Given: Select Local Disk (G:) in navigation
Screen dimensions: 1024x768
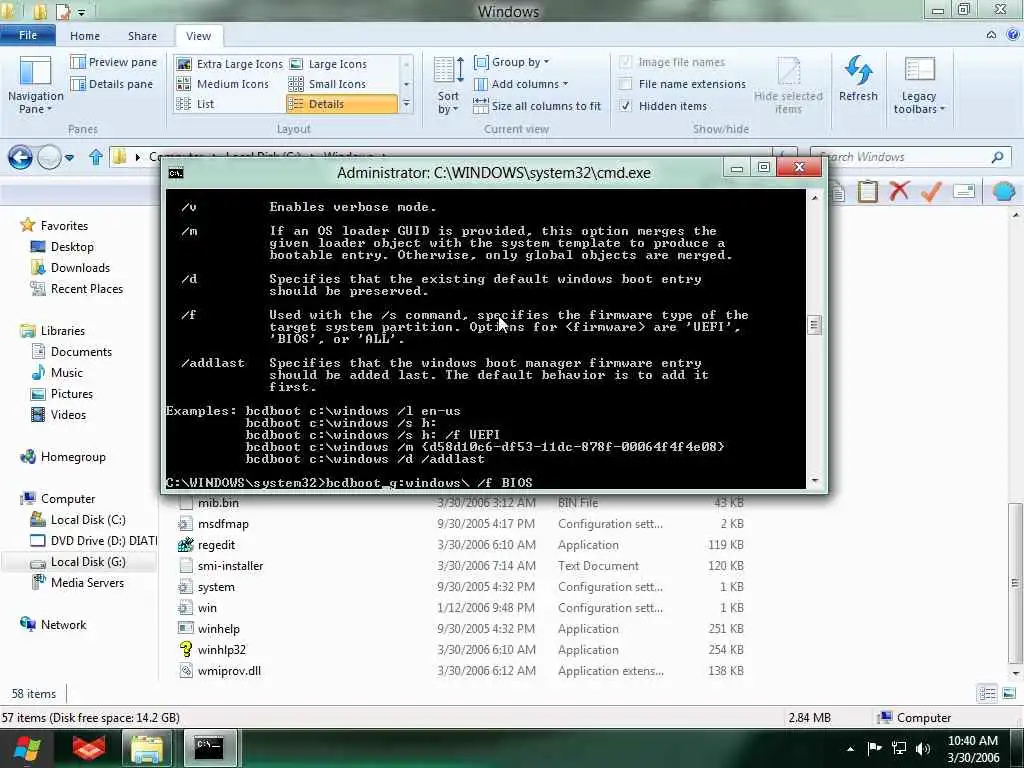Looking at the screenshot, I should 88,562.
